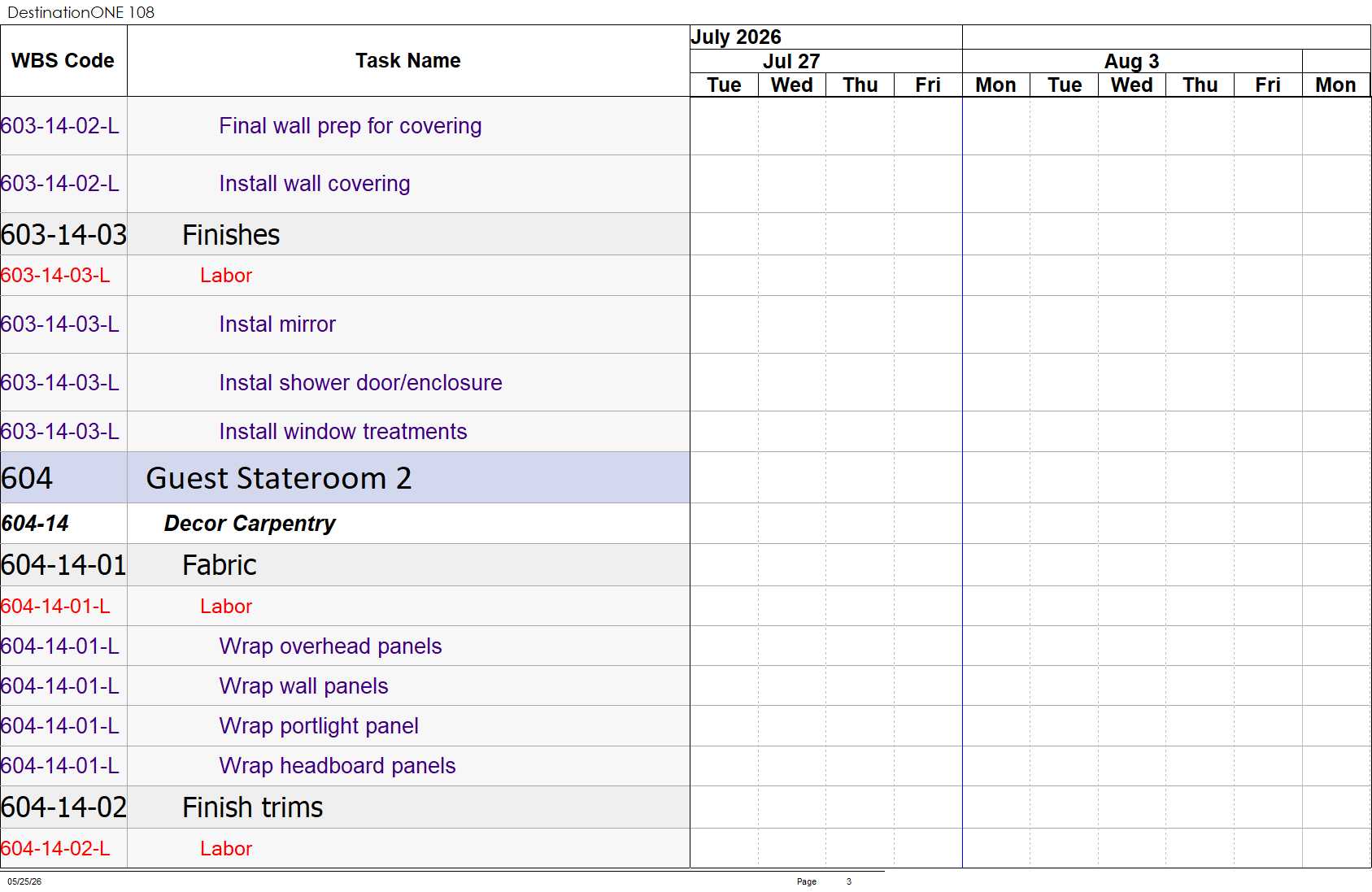The image size is (1372, 892).
Task: Click the Final wall prep for covering task
Action: click(x=351, y=126)
